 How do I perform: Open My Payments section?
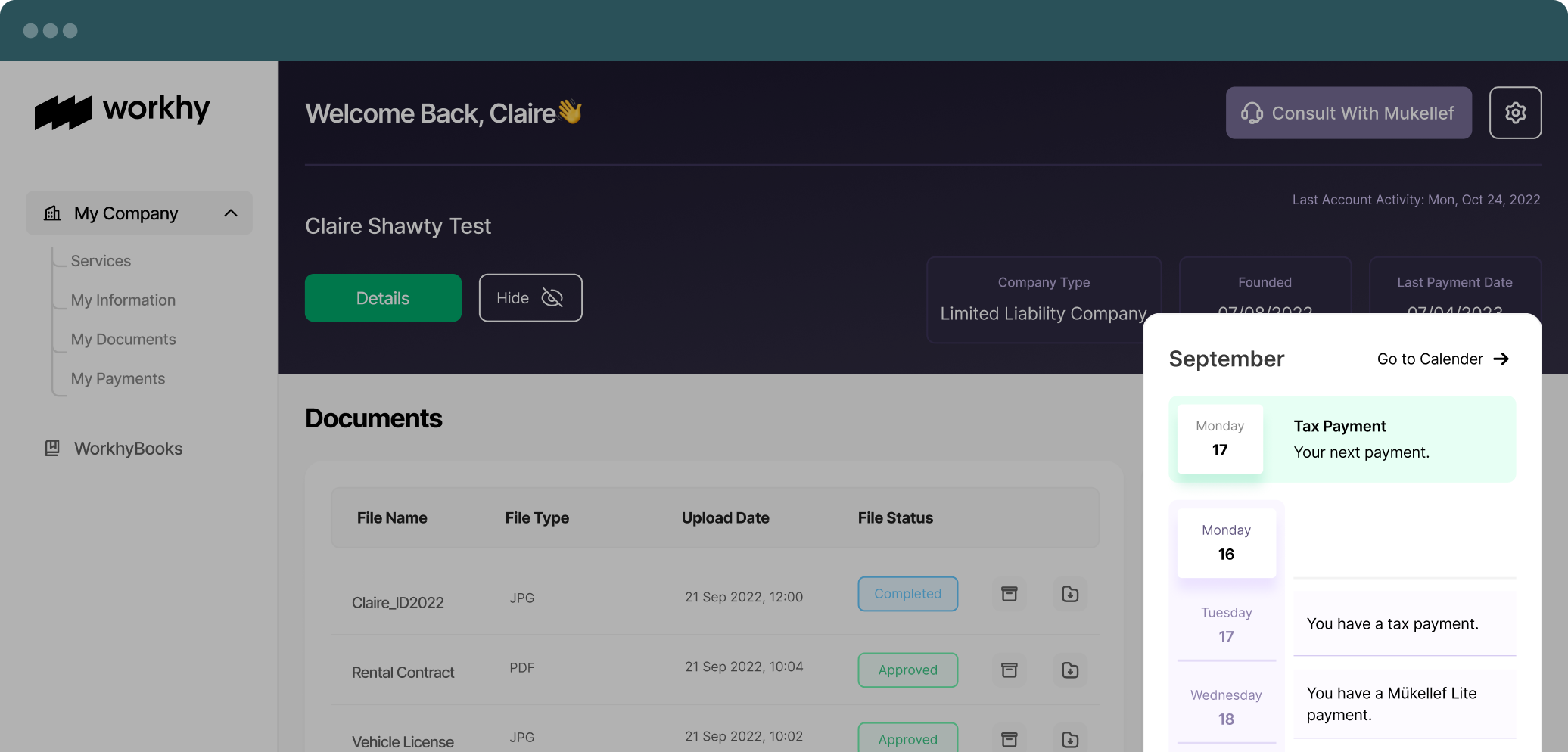point(117,379)
